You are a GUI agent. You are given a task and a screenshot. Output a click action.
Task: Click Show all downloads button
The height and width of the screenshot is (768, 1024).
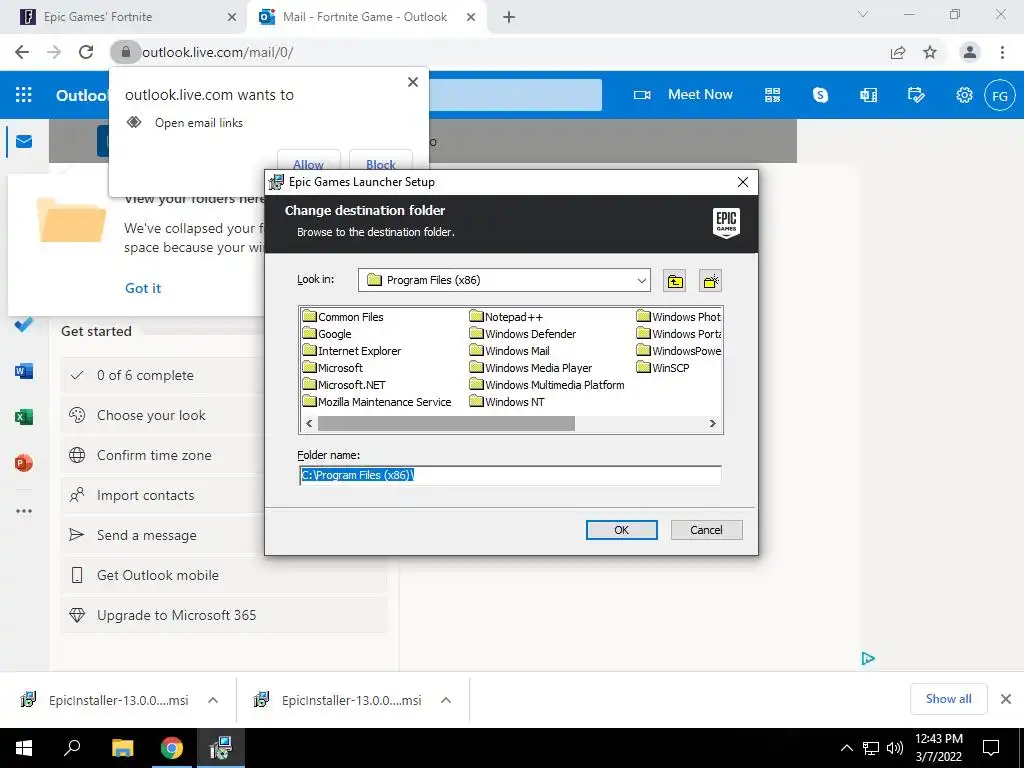point(948,699)
